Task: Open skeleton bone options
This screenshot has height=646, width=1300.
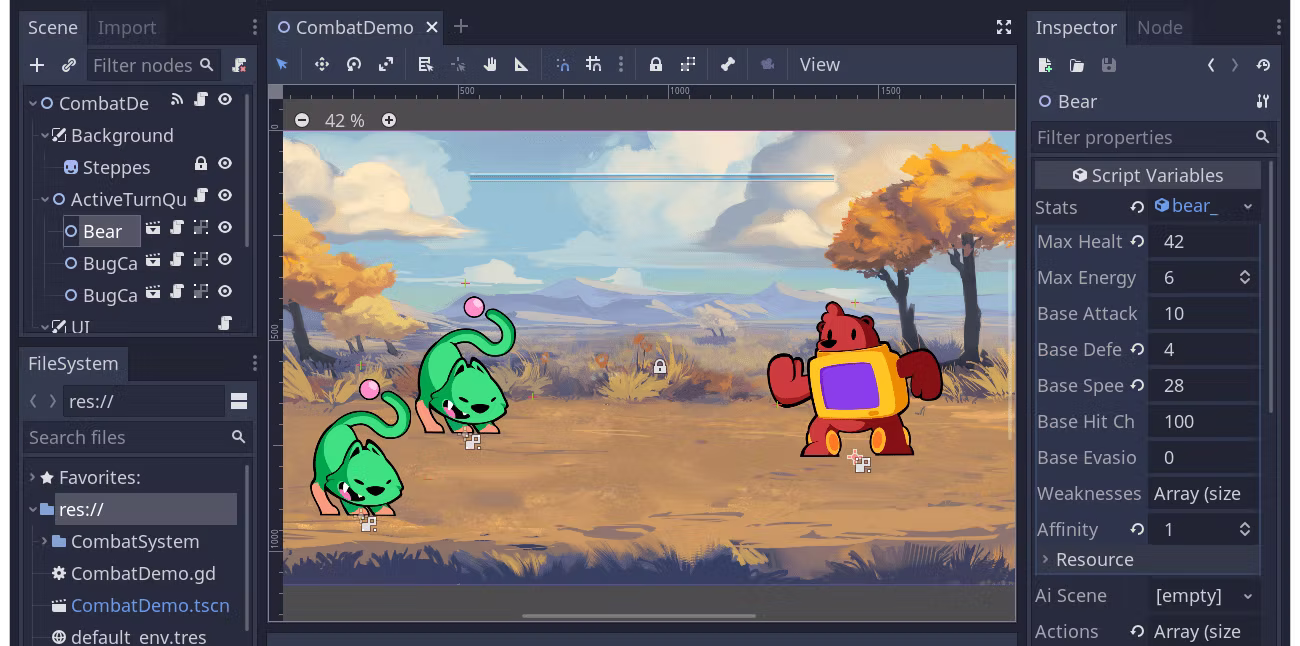Action: coord(728,64)
